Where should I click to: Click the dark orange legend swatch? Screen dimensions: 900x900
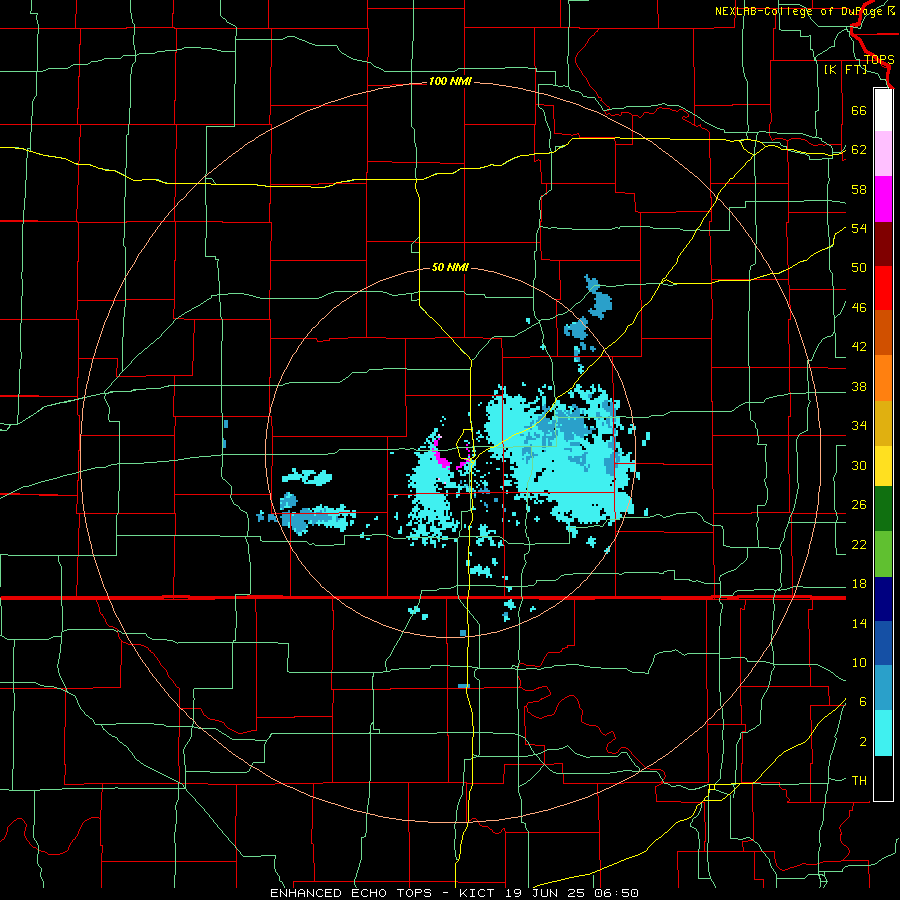[x=883, y=332]
